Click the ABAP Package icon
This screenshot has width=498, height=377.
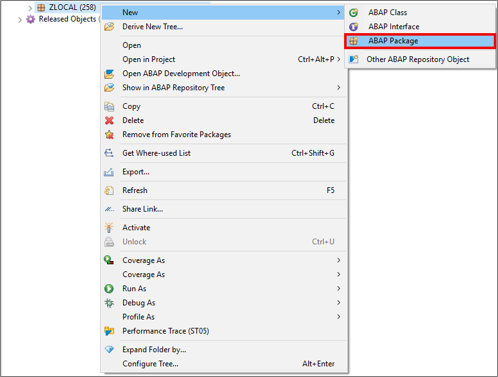click(x=353, y=41)
